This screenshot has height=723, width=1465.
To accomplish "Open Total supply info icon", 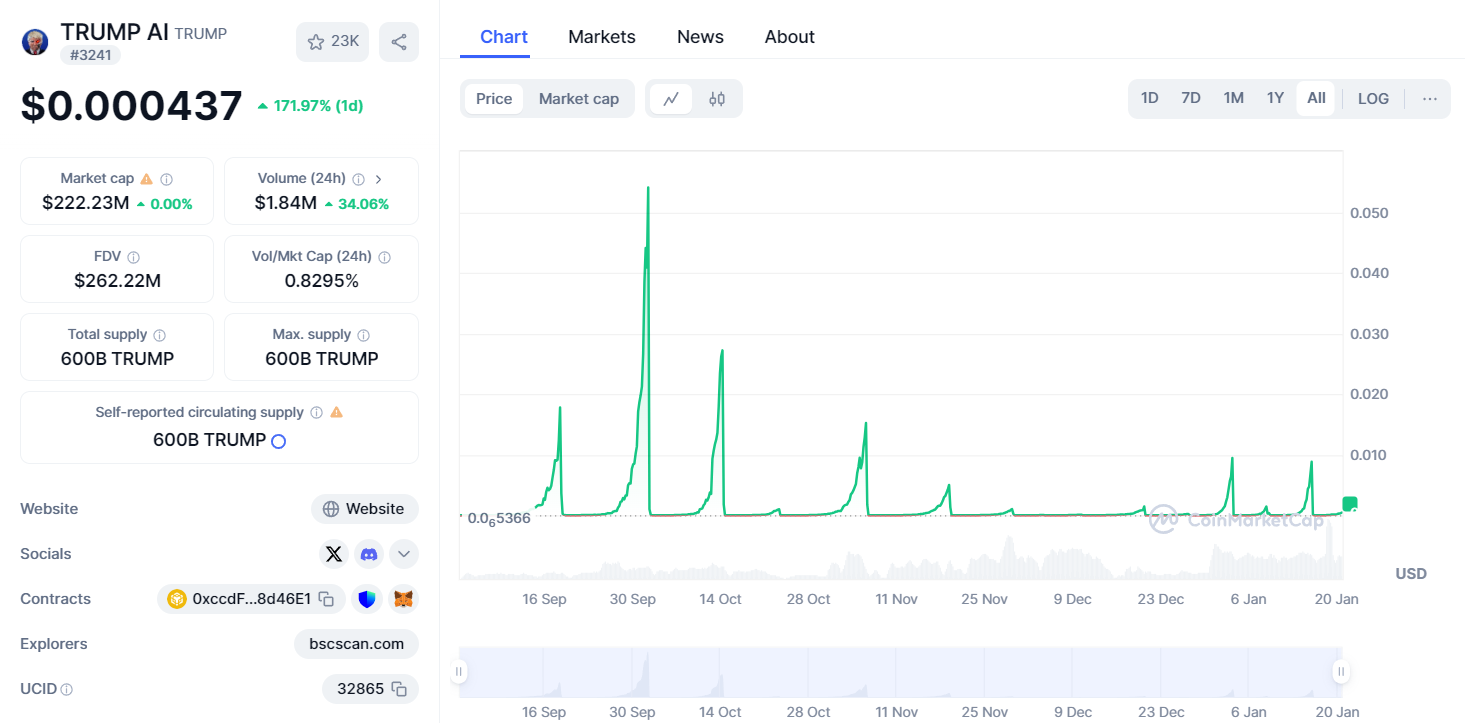I will tap(159, 335).
